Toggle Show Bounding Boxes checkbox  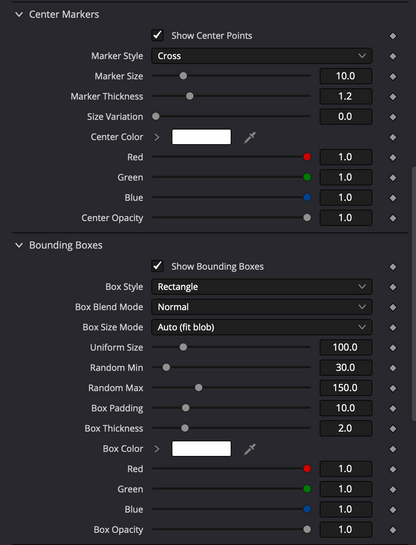[x=157, y=266]
